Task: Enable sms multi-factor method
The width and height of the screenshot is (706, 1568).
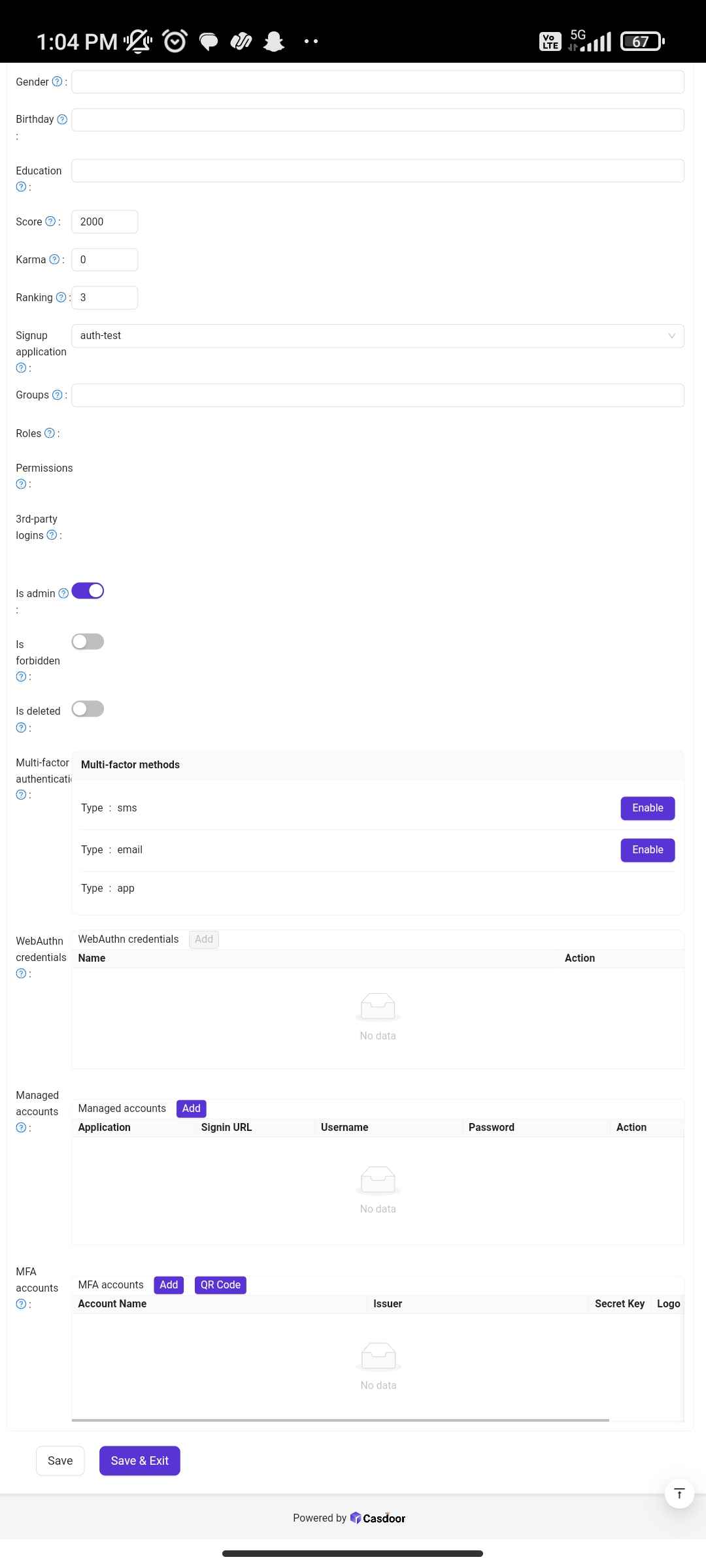Action: [x=648, y=808]
